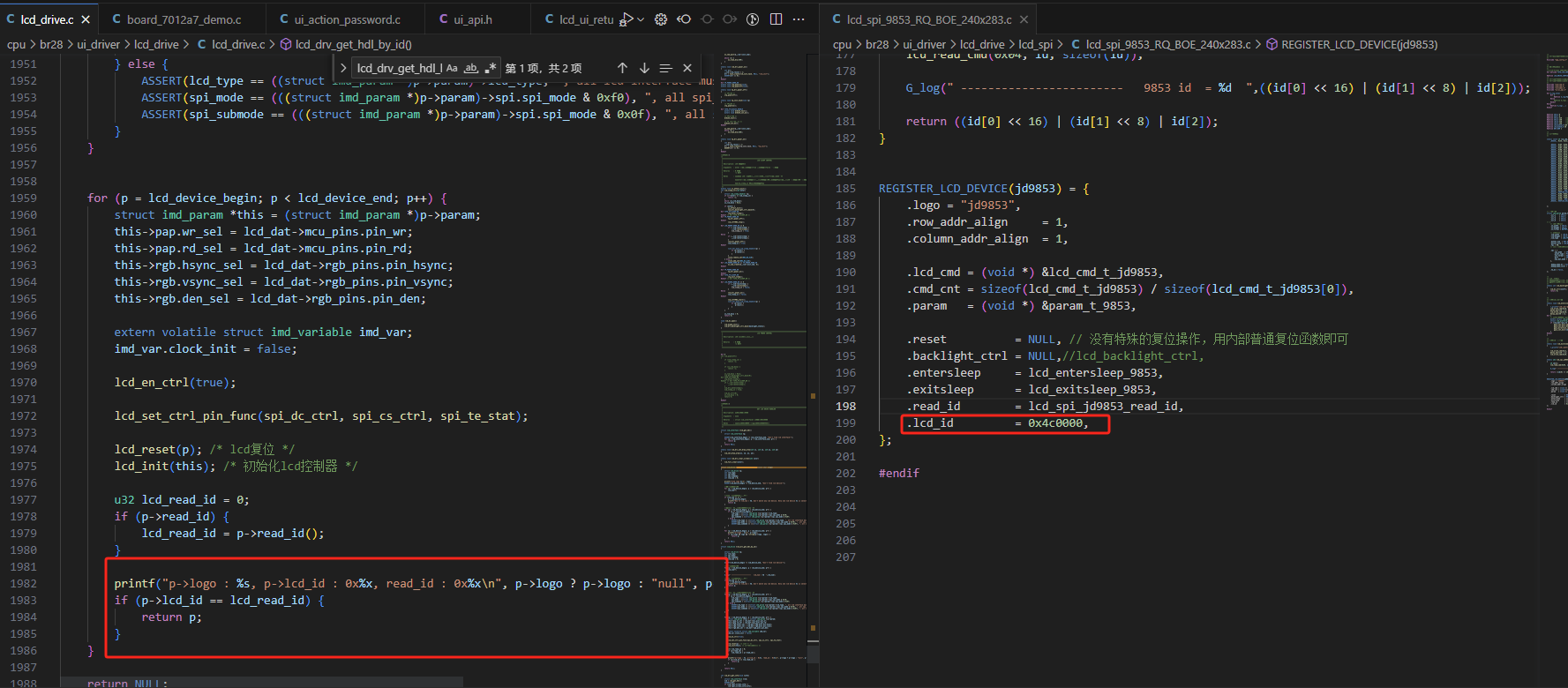Click lcd_entersleep_9853 on line 196
The height and width of the screenshot is (688, 1568).
1092,373
